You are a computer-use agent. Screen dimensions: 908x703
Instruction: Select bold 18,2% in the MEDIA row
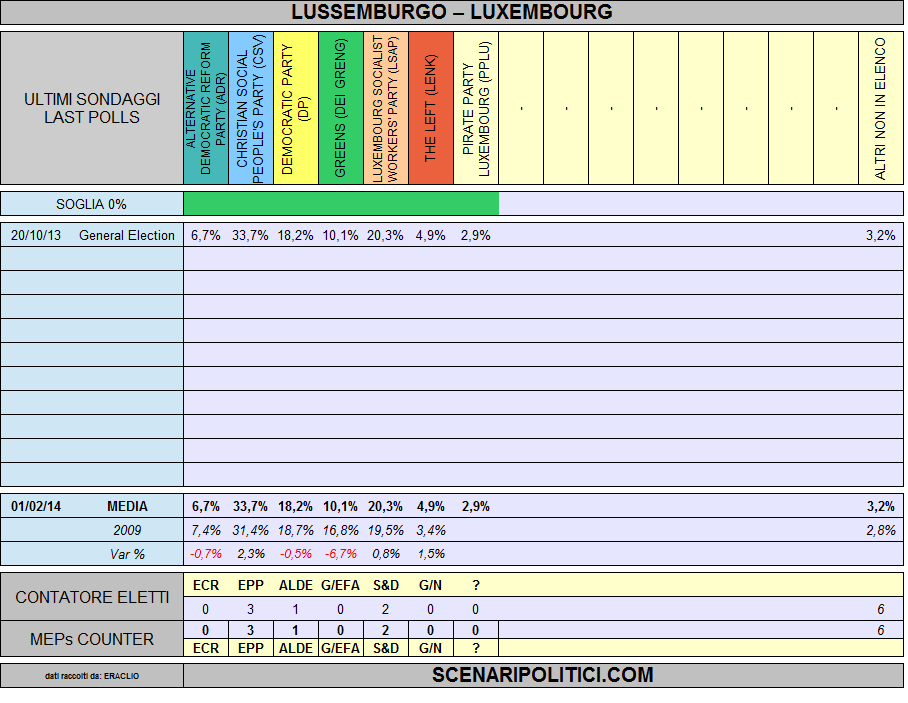coord(295,507)
